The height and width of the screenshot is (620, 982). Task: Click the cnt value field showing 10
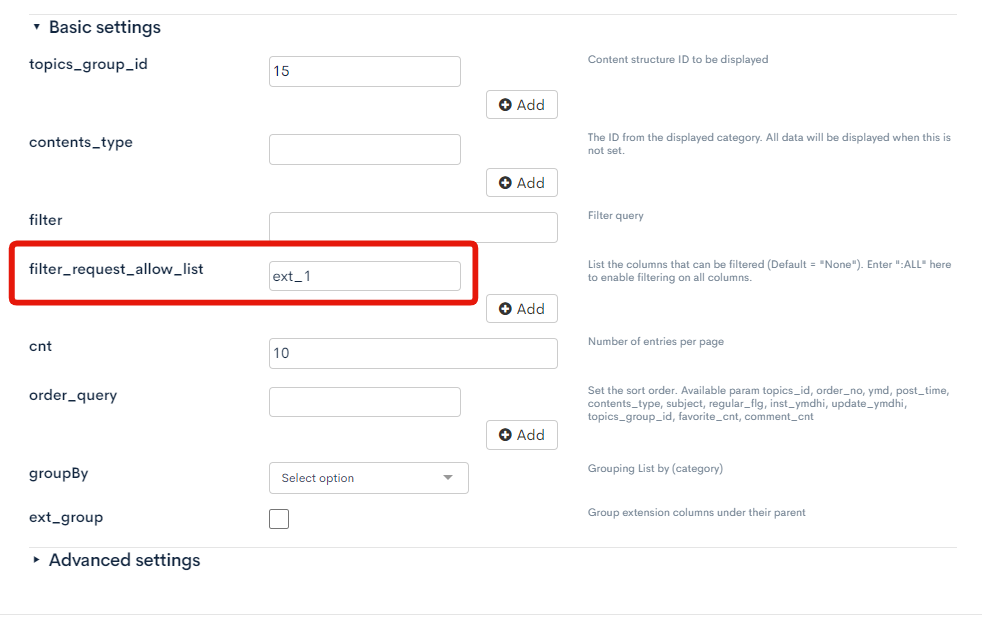pos(413,353)
